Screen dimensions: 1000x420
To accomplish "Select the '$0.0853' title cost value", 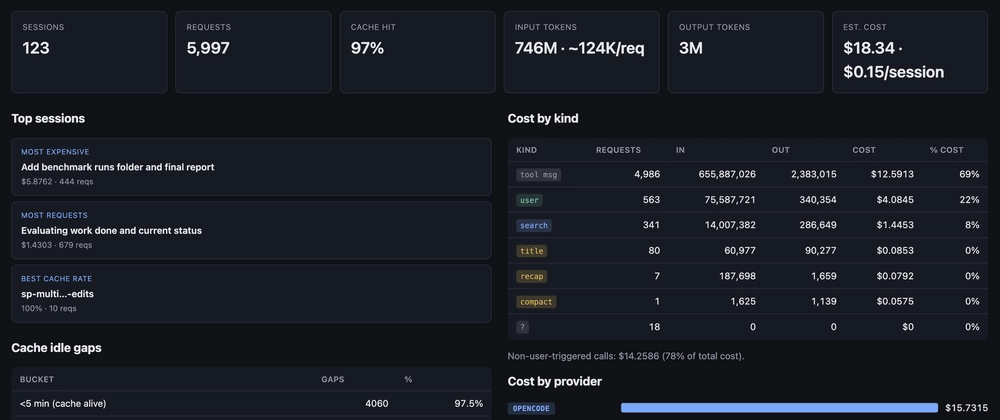I will pyautogui.click(x=895, y=251).
